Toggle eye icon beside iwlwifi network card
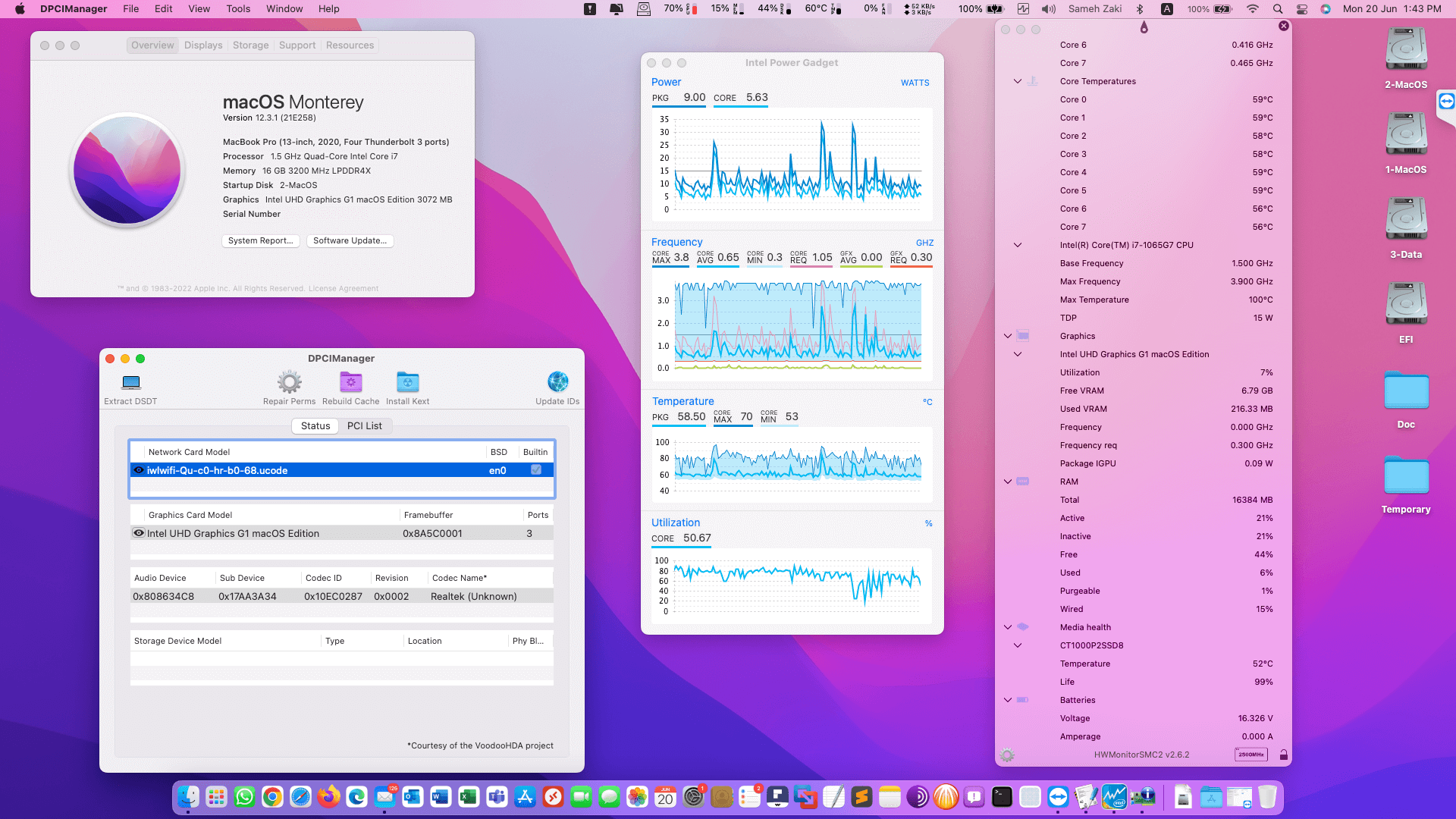 coord(139,470)
